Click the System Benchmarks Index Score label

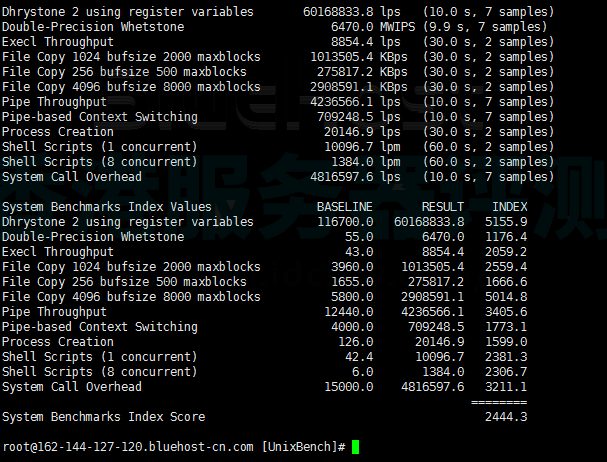pyautogui.click(x=103, y=417)
